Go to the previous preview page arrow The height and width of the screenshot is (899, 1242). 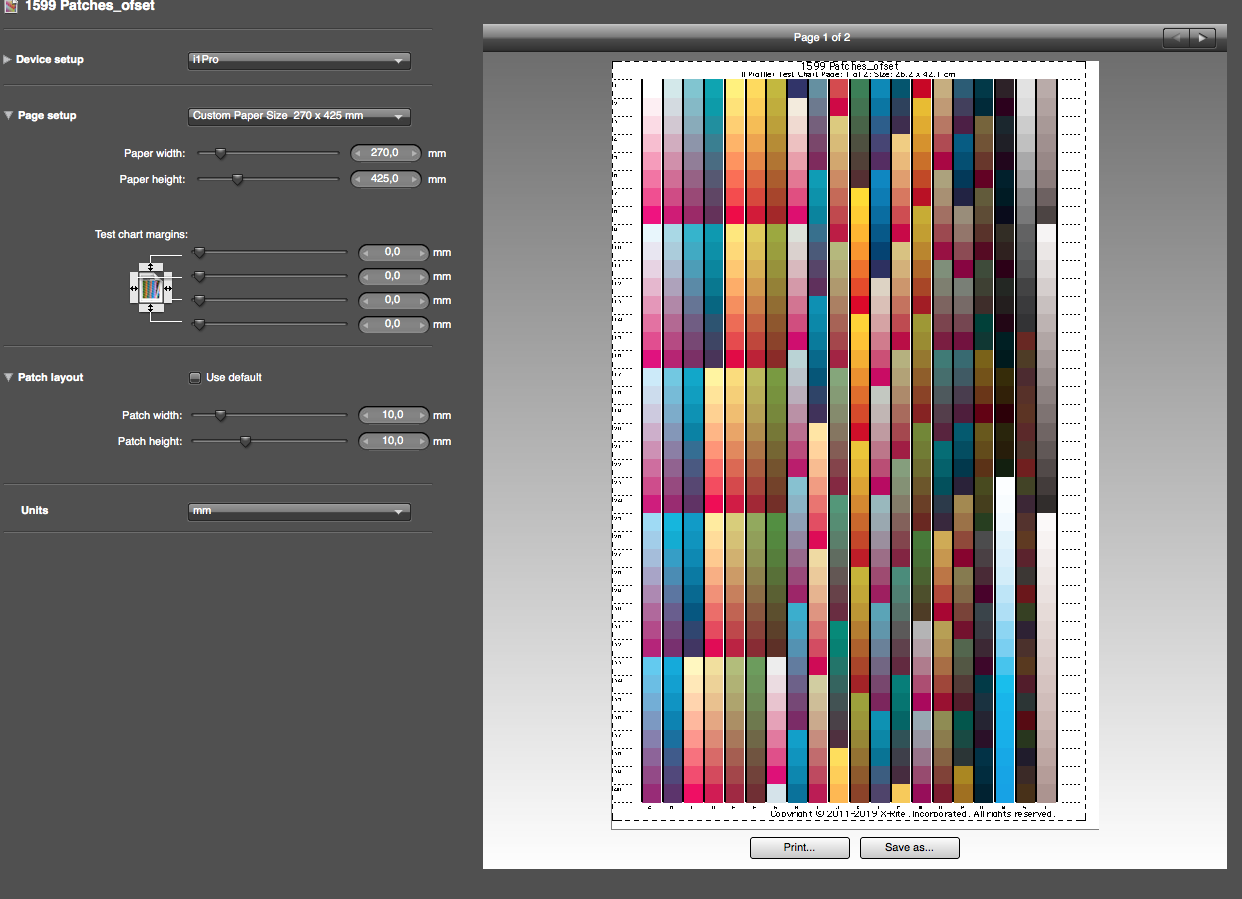pyautogui.click(x=1176, y=37)
